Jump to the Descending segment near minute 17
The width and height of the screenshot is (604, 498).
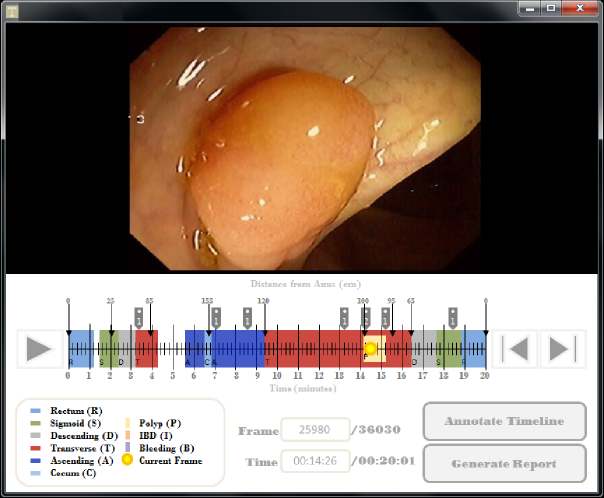click(424, 349)
